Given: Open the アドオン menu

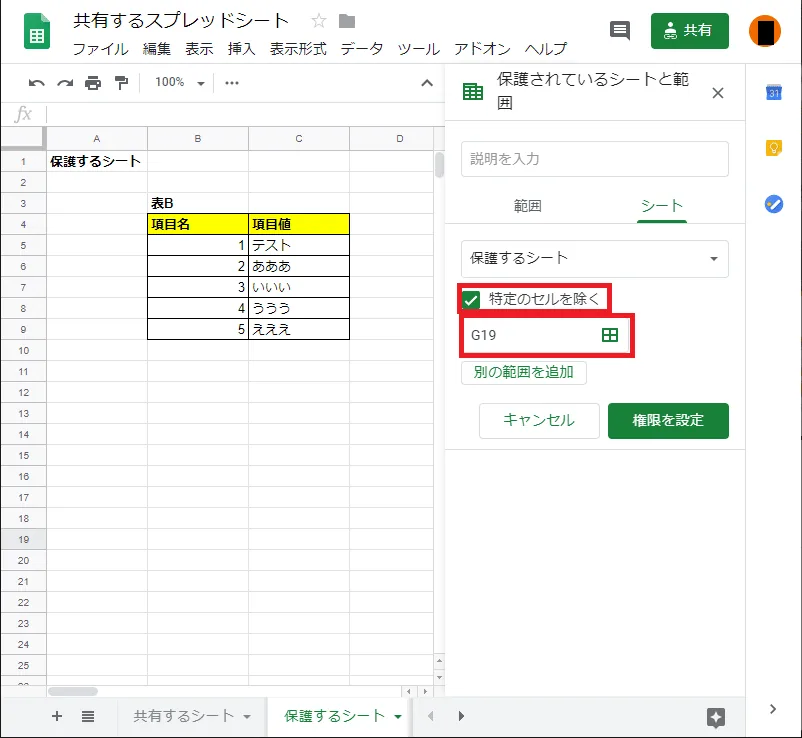Looking at the screenshot, I should 482,49.
